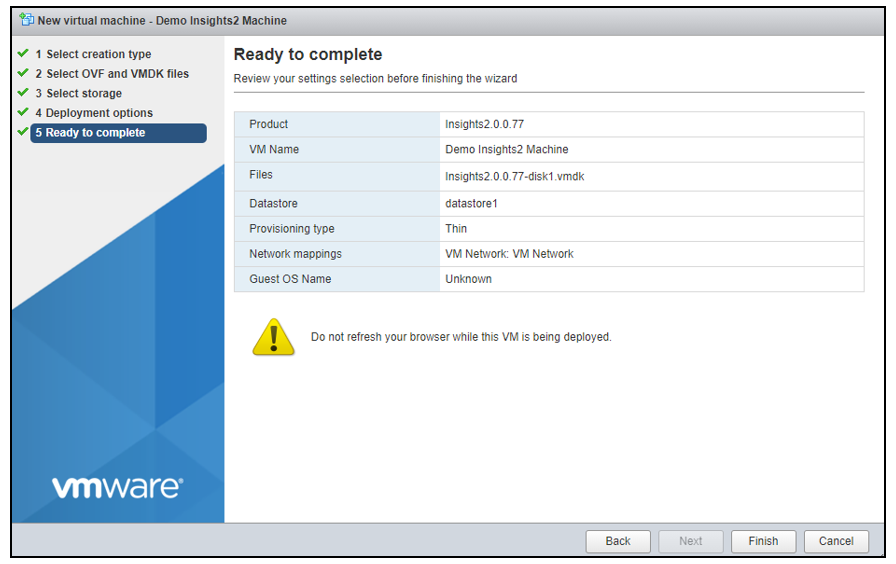The width and height of the screenshot is (896, 564).
Task: Click the Product label cell
Action: point(337,124)
